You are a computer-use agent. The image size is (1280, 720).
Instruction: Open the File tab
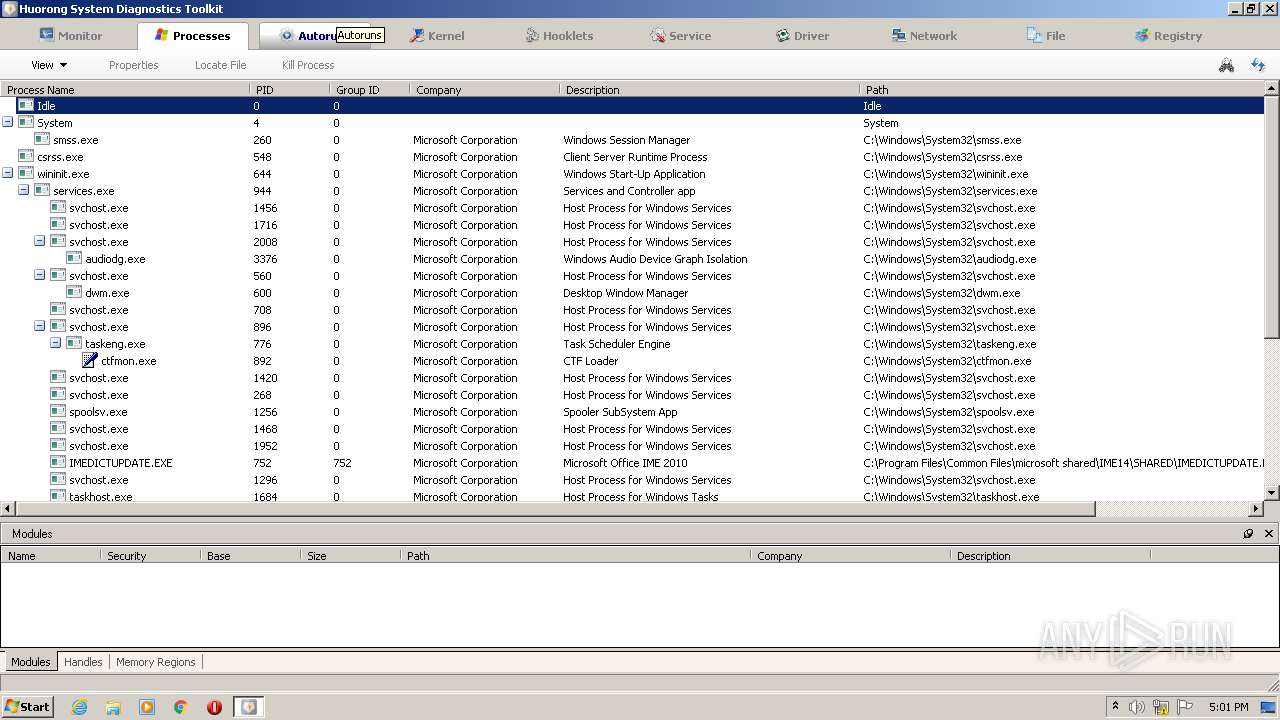1046,35
